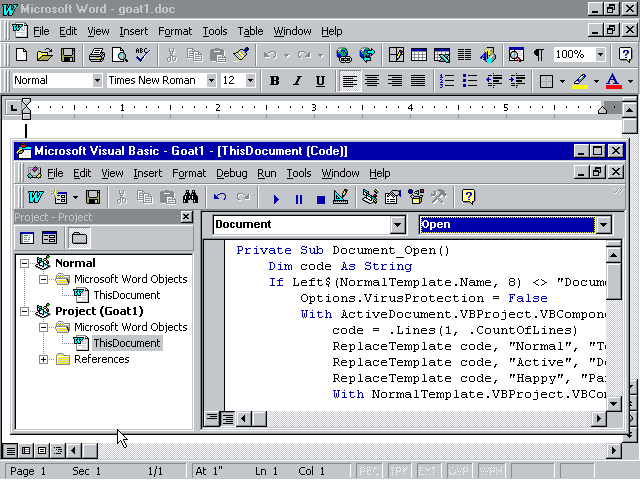
Task: Open the Zoom dropdown showing 100%
Action: pyautogui.click(x=600, y=54)
